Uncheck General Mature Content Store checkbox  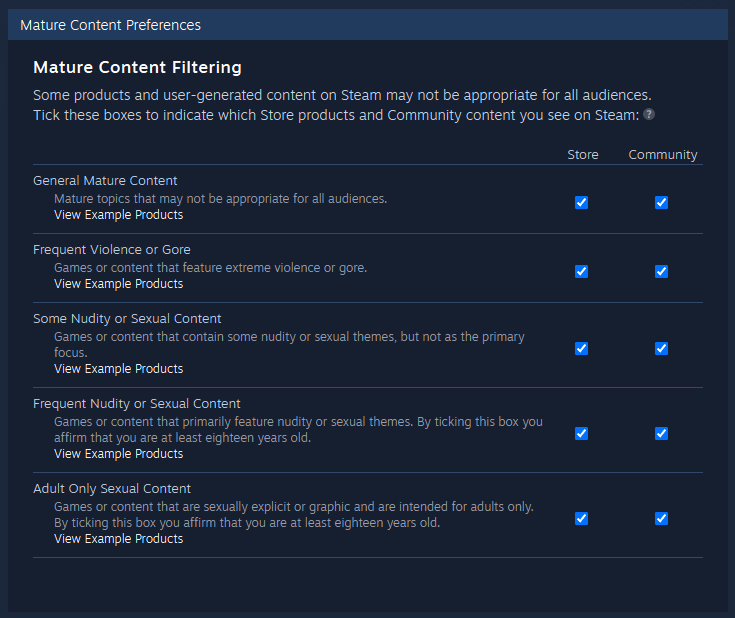coord(581,203)
